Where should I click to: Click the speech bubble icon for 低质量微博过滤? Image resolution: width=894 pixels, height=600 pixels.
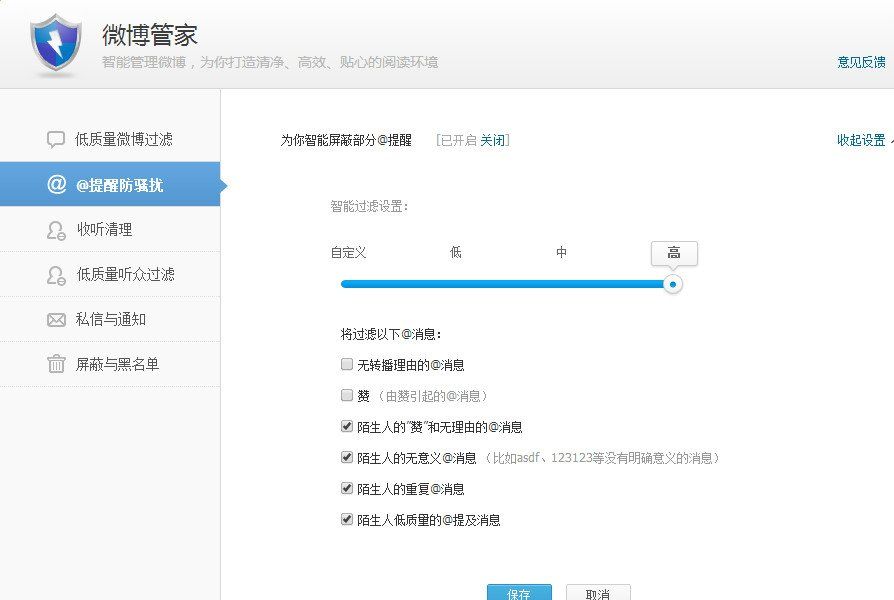pyautogui.click(x=56, y=140)
